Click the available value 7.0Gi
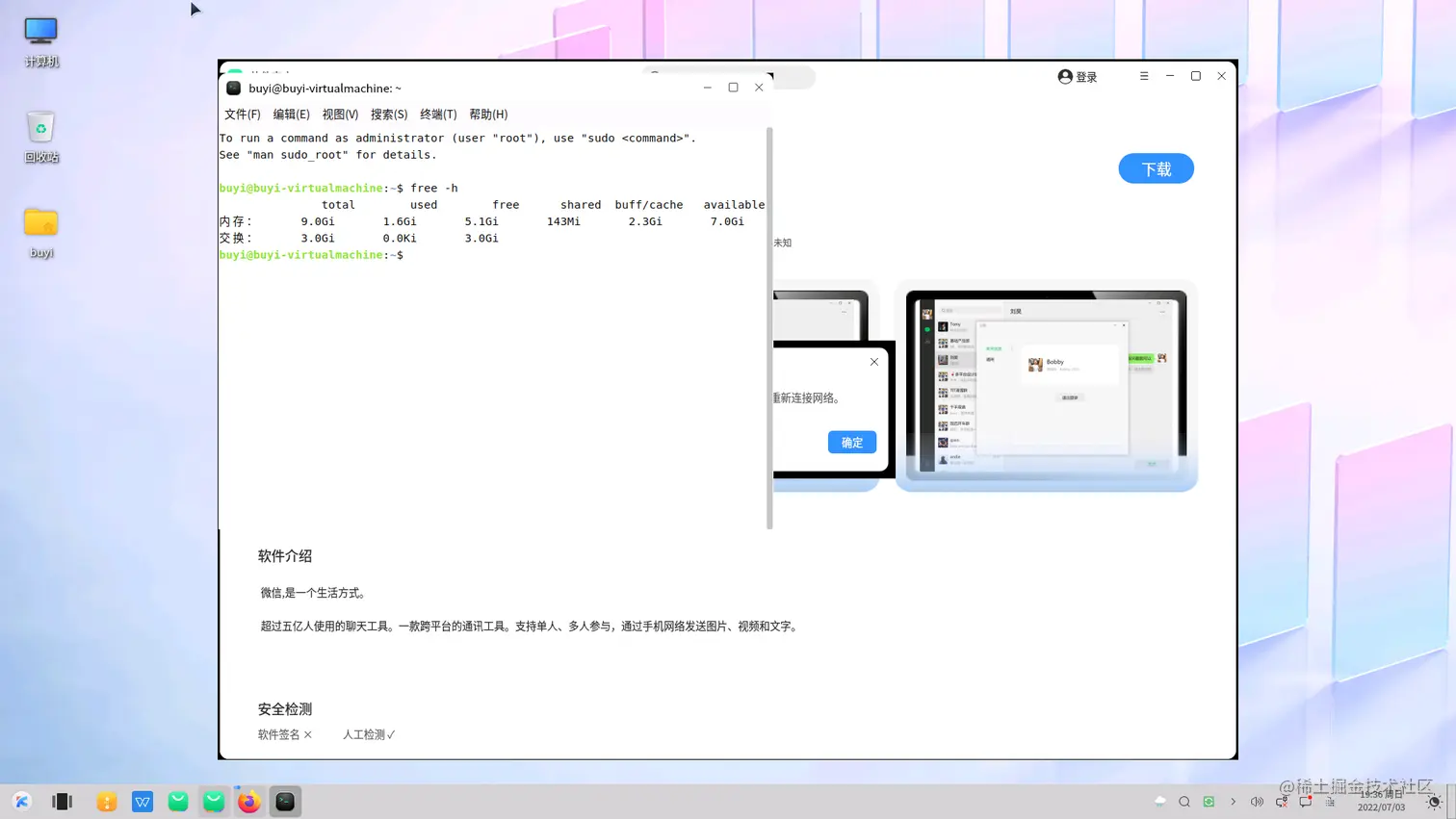 727,221
